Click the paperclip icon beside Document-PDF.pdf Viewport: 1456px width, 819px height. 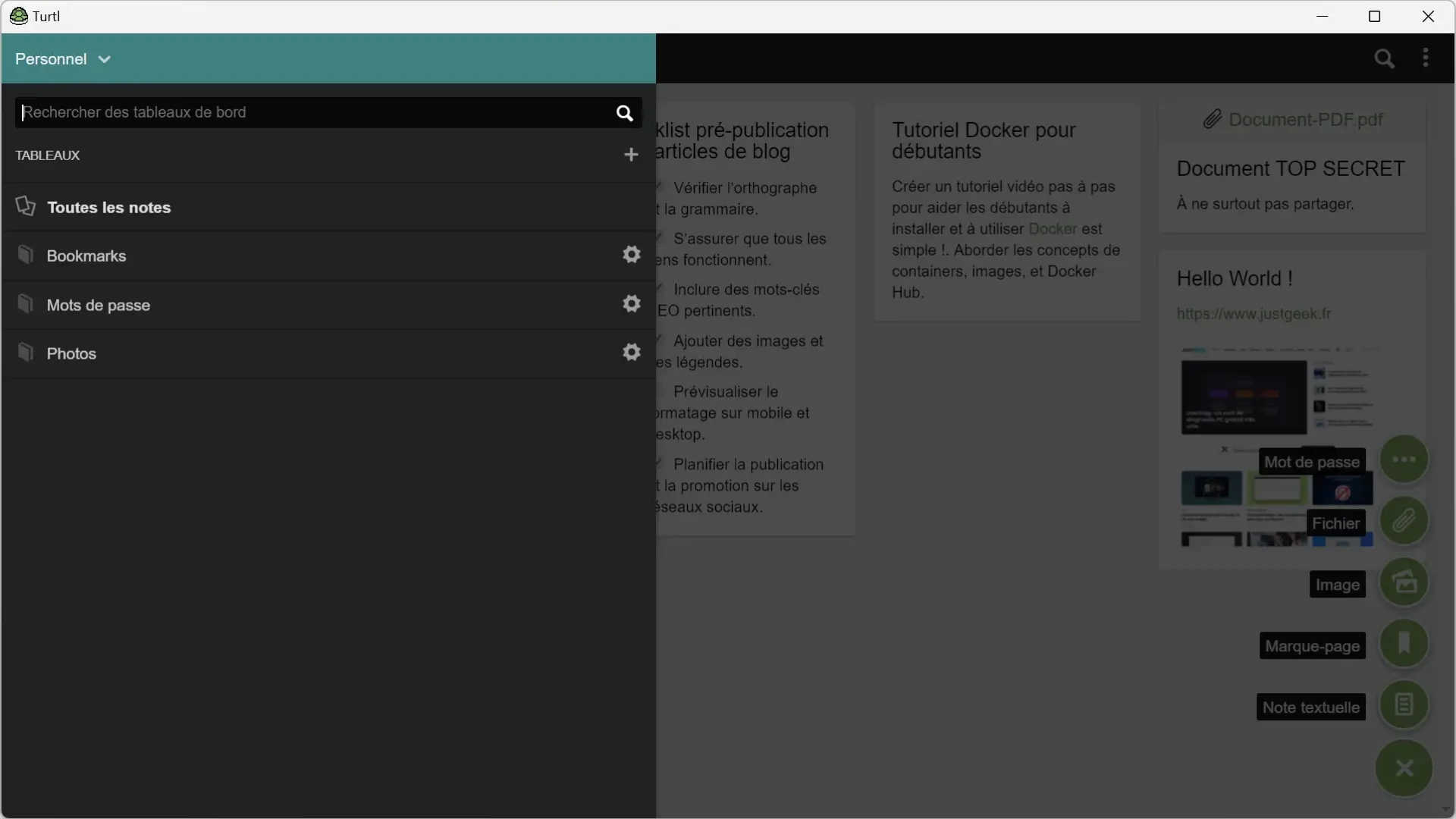(1212, 119)
